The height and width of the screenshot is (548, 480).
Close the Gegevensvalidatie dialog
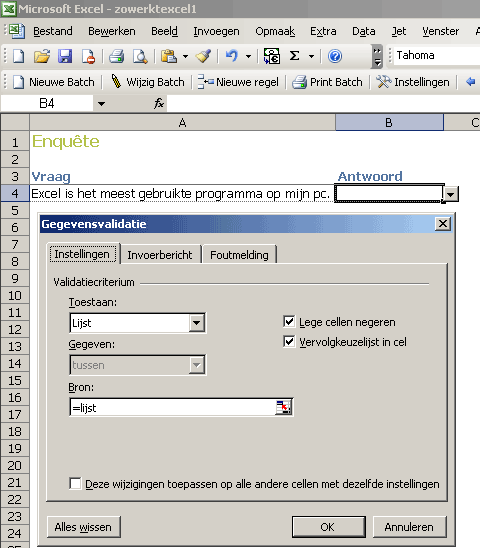pyautogui.click(x=443, y=224)
